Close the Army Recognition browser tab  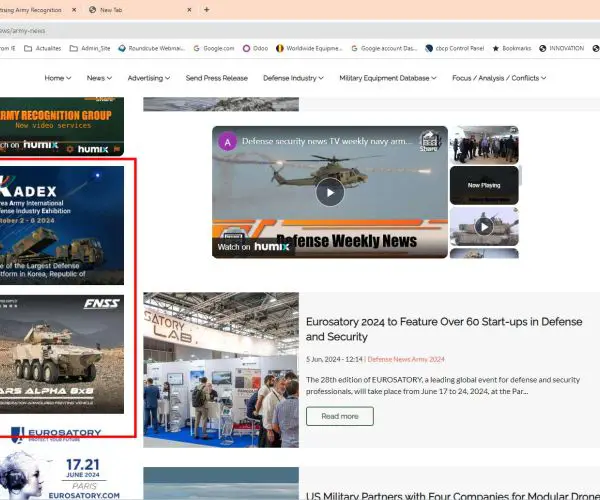72,9
